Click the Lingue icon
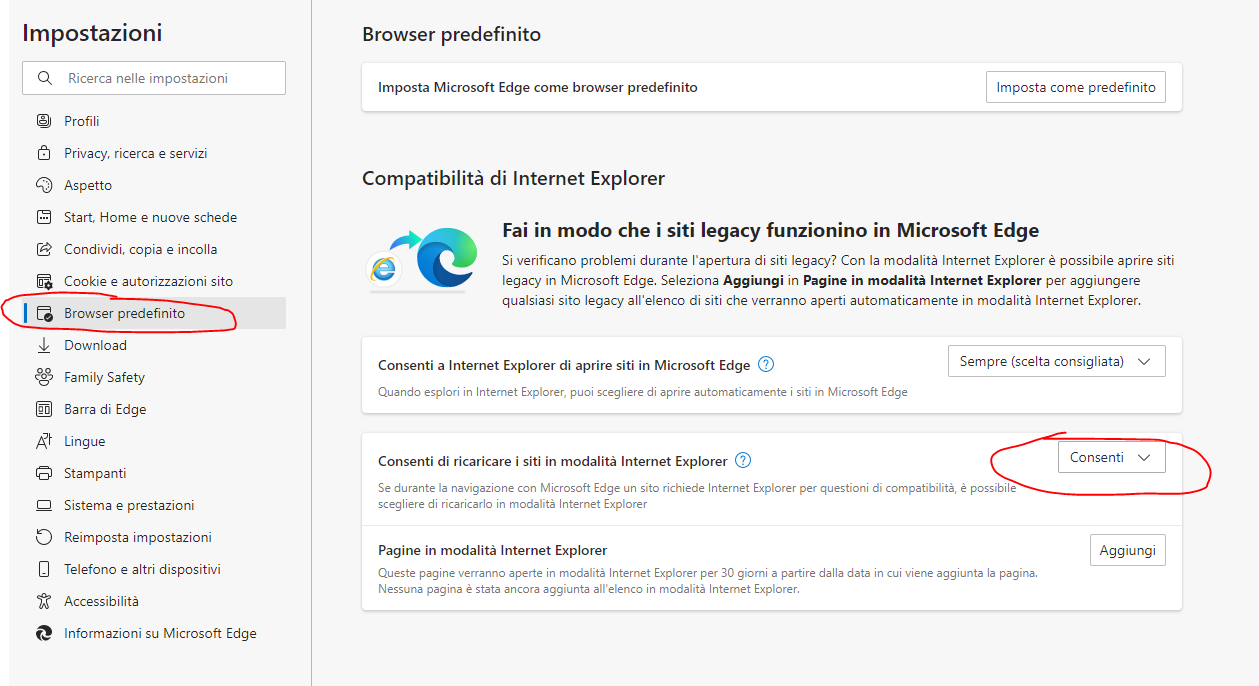 click(x=44, y=441)
